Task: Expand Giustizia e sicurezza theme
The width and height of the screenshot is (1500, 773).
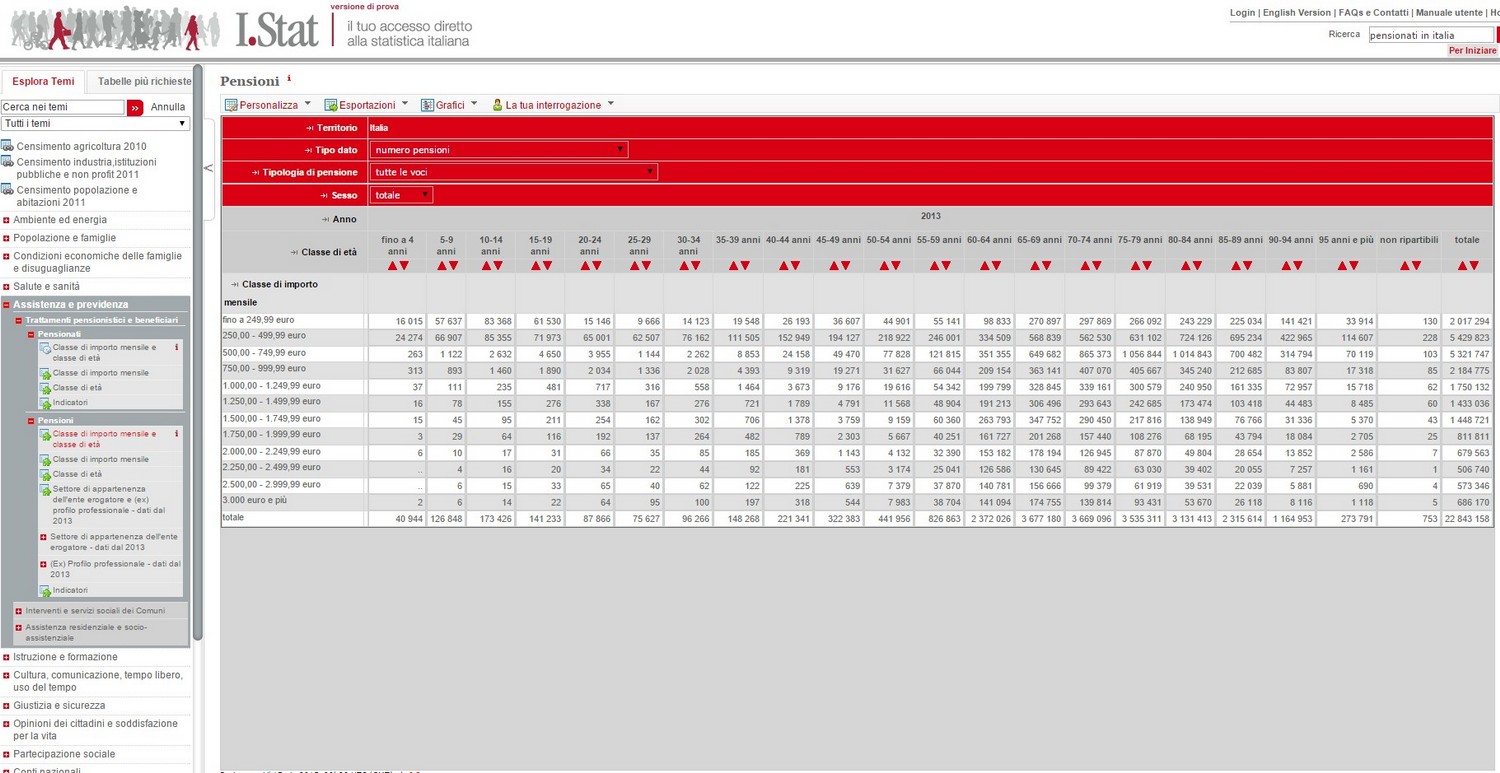Action: click(x=6, y=706)
